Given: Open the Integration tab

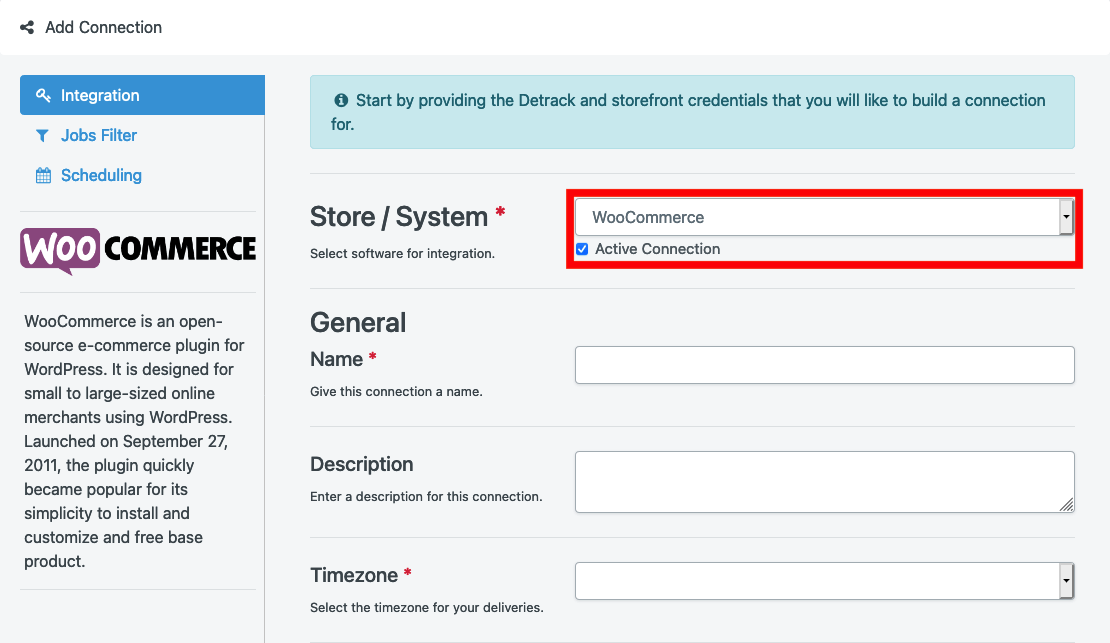Looking at the screenshot, I should coord(142,95).
